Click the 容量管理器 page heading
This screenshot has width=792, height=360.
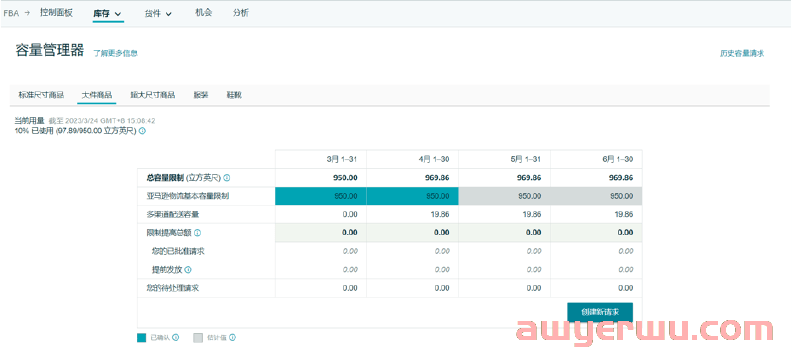[x=50, y=50]
